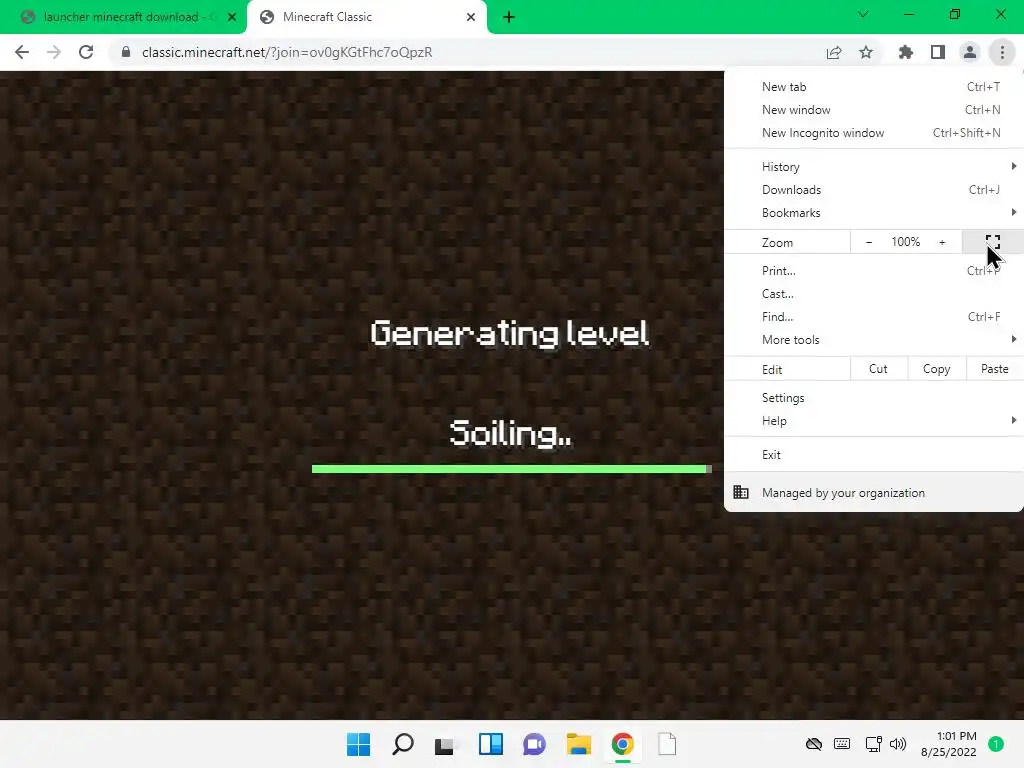Select Print... menu entry
The height and width of the screenshot is (768, 1024).
point(874,270)
